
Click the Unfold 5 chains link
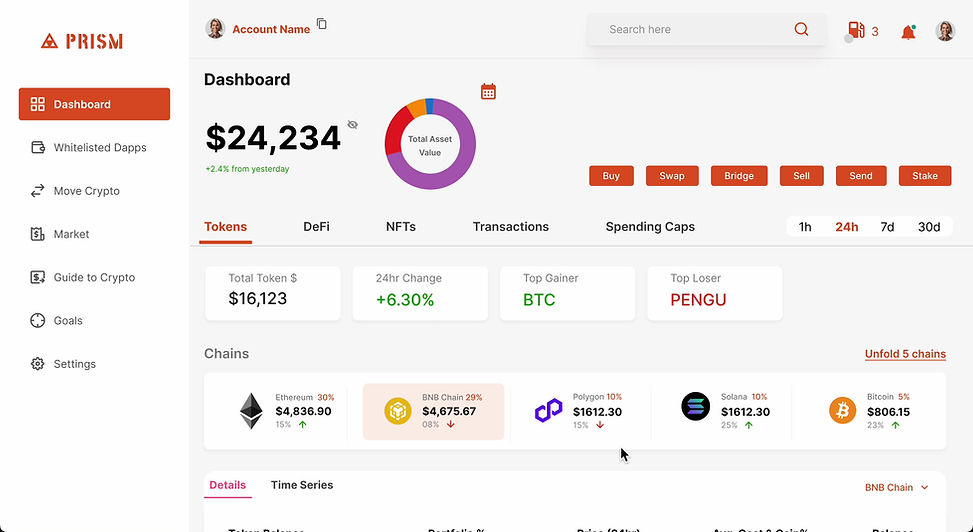click(905, 354)
